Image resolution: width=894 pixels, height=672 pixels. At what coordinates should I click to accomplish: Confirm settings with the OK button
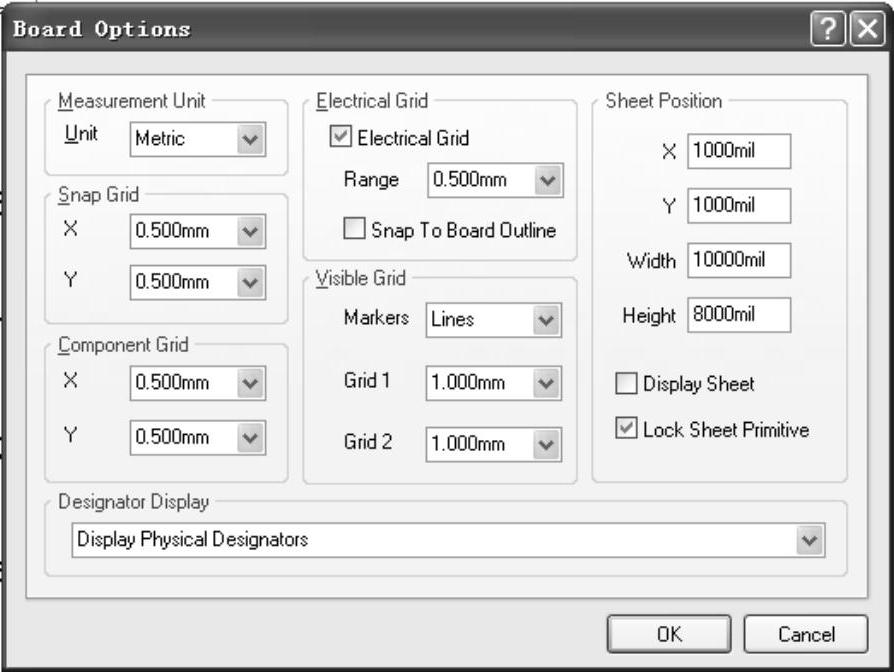coord(669,634)
